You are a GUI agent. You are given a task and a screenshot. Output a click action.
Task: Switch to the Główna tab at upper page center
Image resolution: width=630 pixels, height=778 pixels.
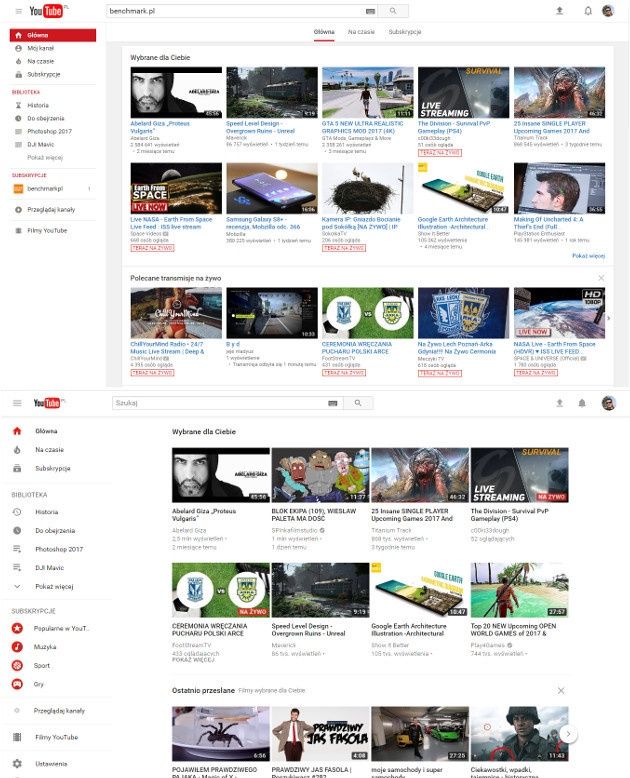tap(324, 32)
